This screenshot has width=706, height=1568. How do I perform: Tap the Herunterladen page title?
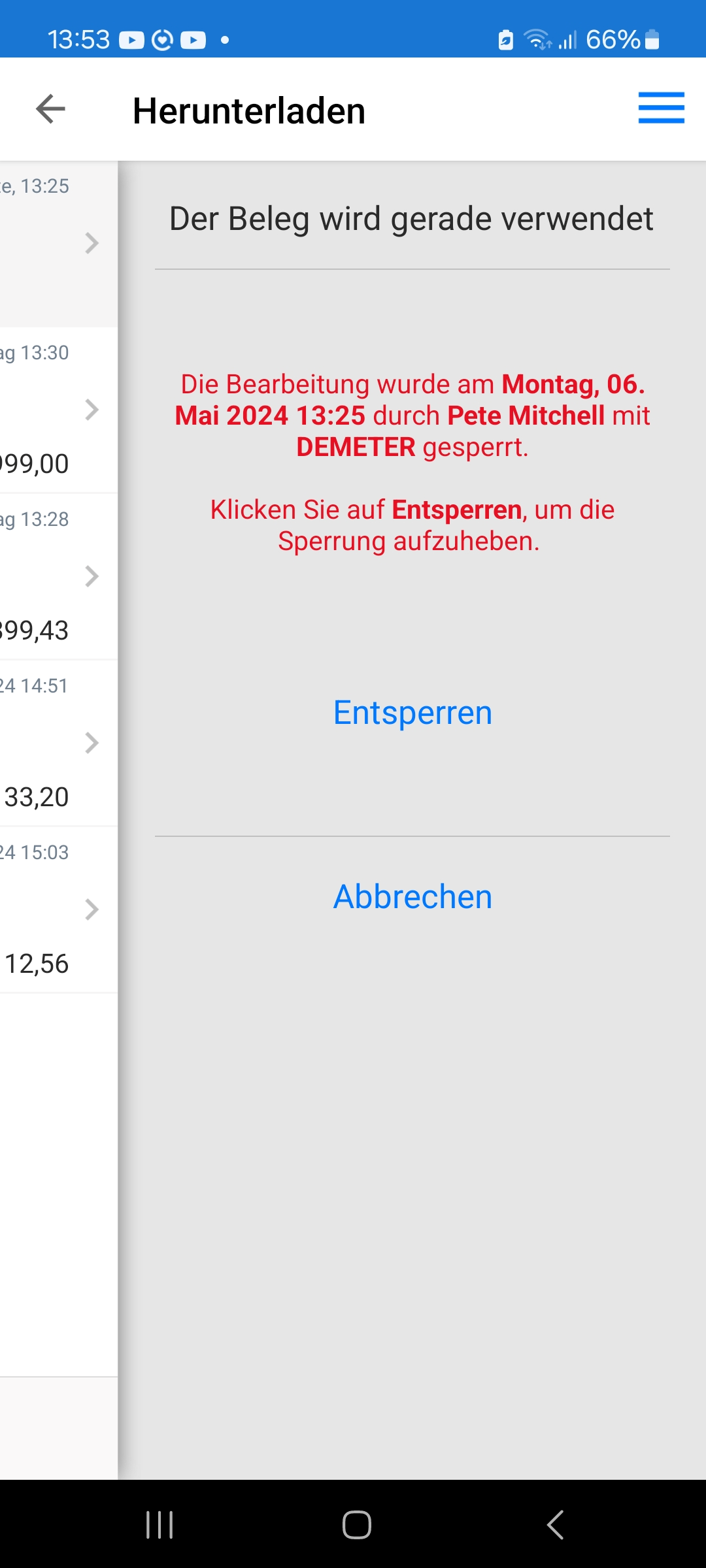pos(249,110)
